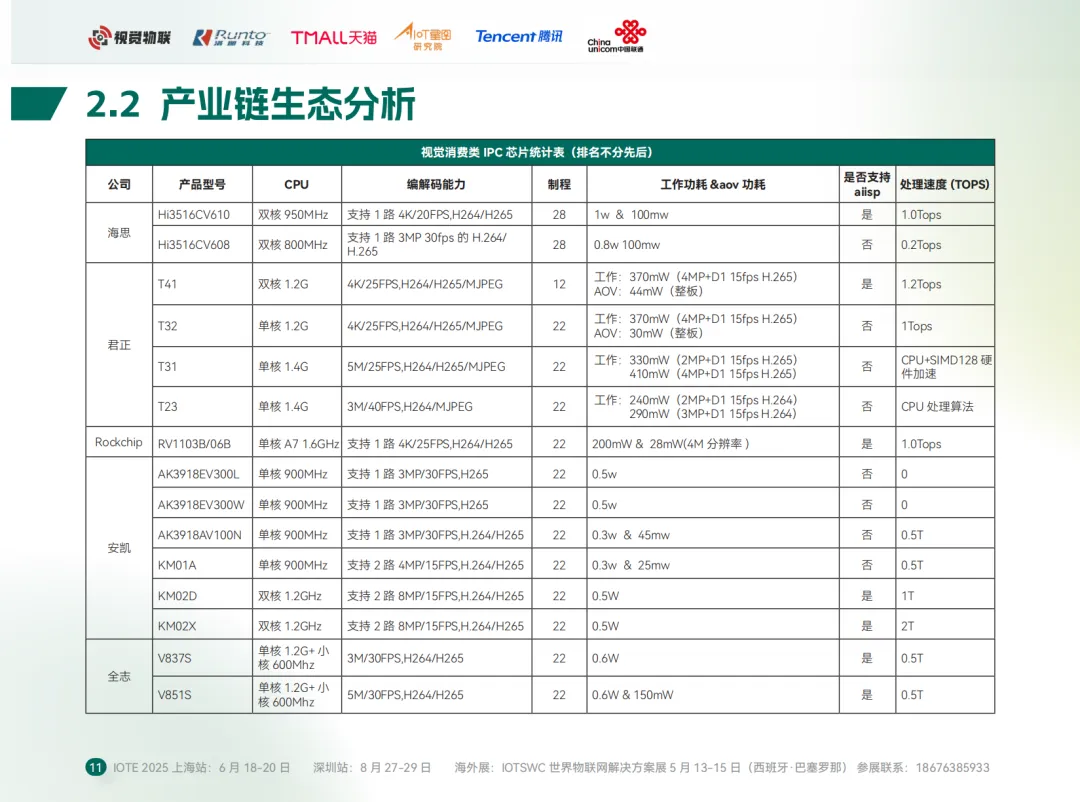Viewport: 1080px width, 802px height.
Task: Click the Runto logo
Action: (x=231, y=37)
